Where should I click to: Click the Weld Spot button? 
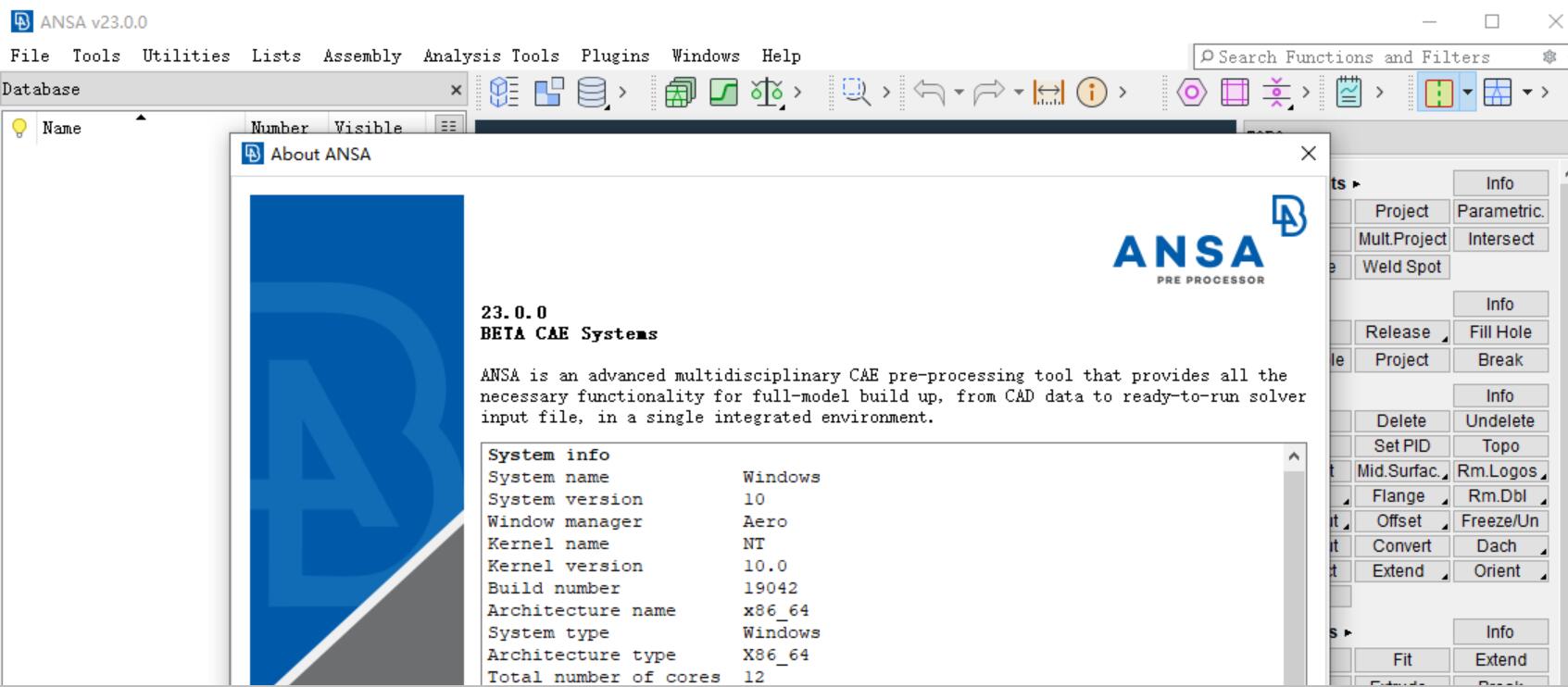click(1402, 267)
